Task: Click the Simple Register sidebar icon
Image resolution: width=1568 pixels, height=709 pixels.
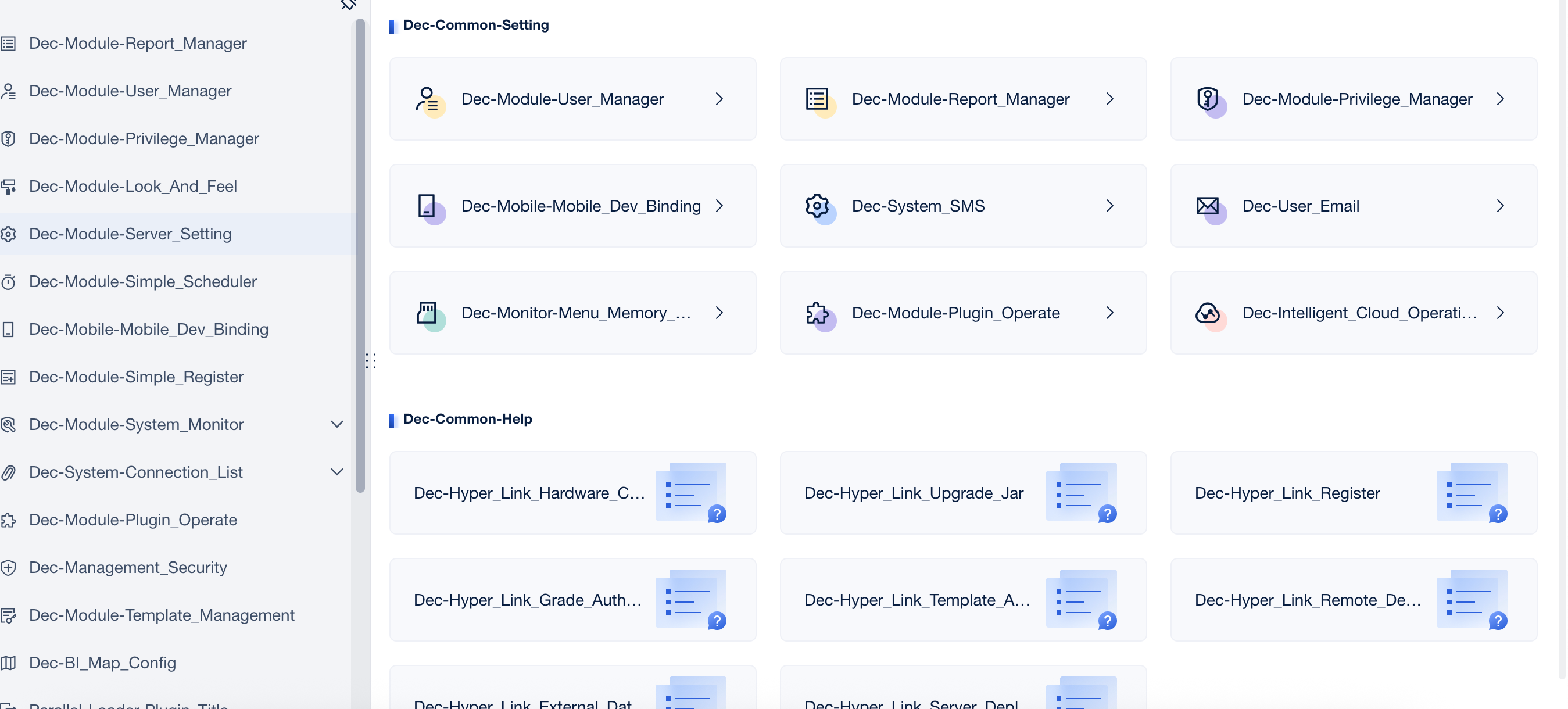Action: (x=8, y=377)
